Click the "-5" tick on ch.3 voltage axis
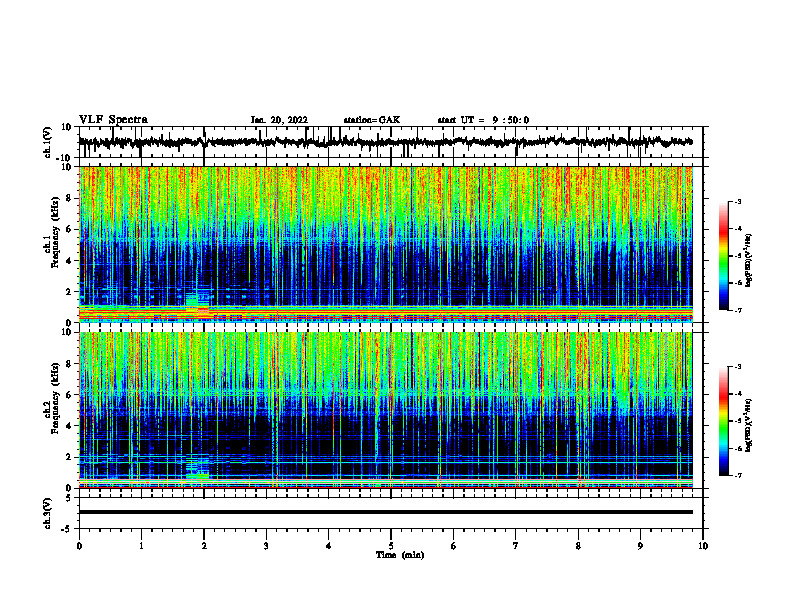 67,529
